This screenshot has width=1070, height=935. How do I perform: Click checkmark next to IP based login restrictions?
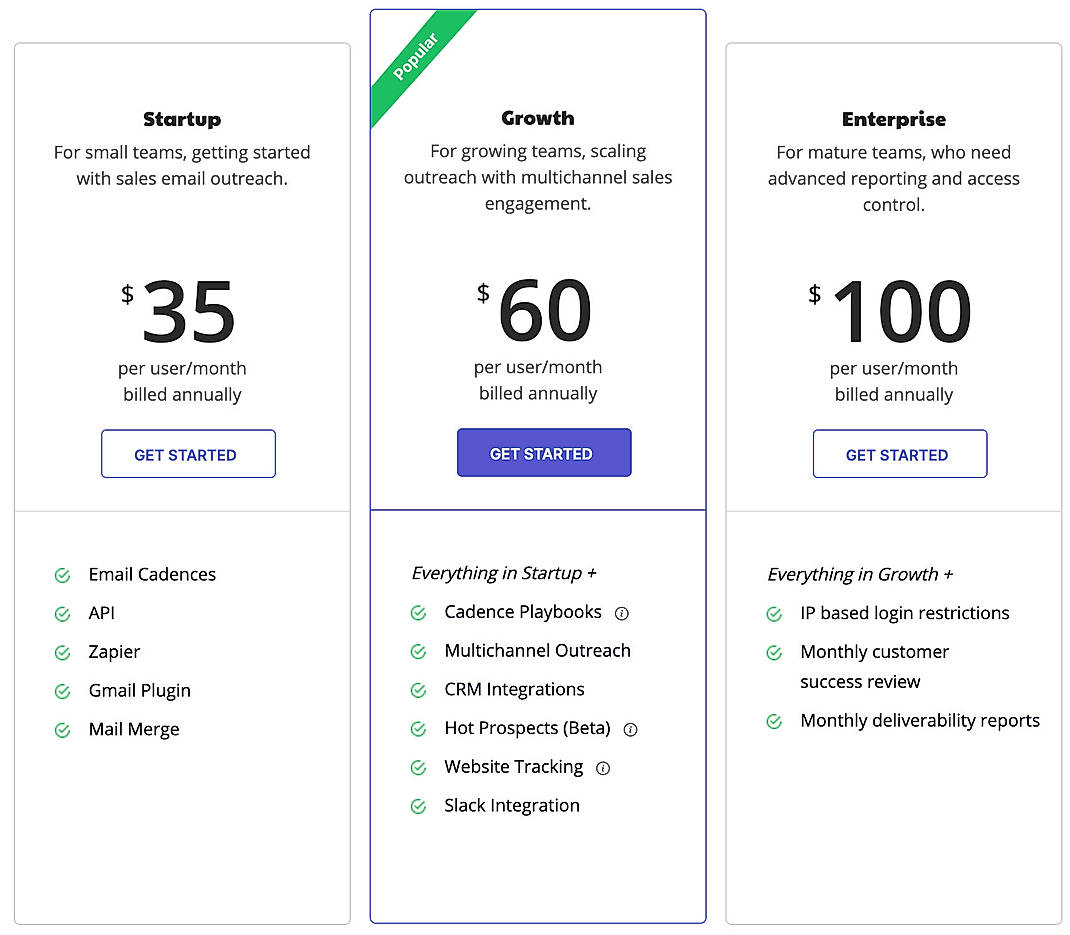(774, 614)
